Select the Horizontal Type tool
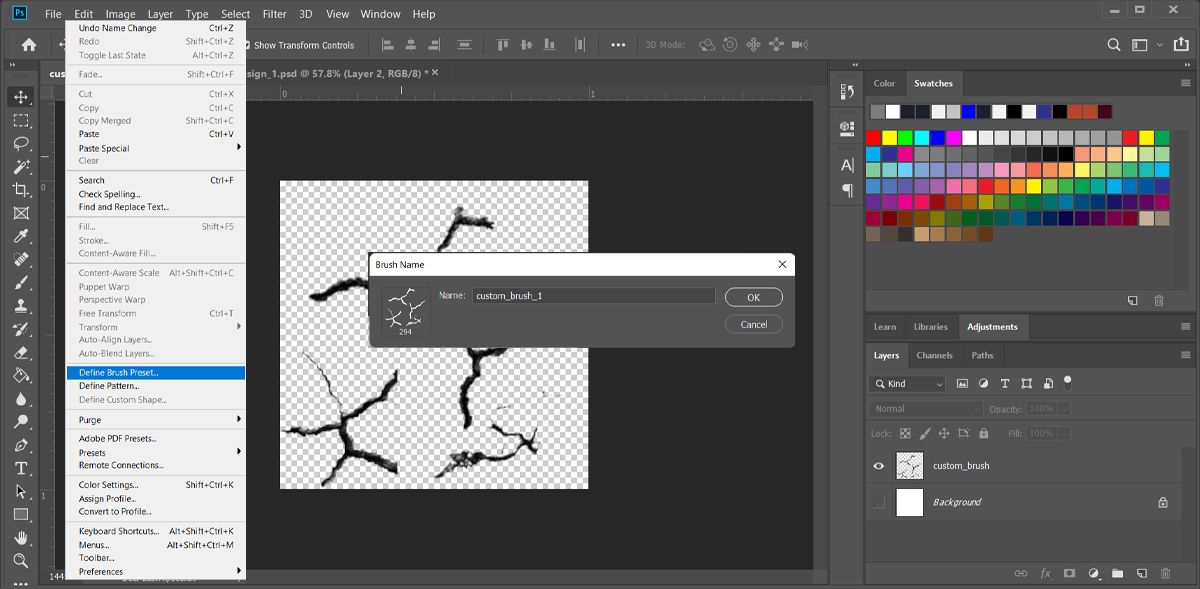 [x=21, y=468]
